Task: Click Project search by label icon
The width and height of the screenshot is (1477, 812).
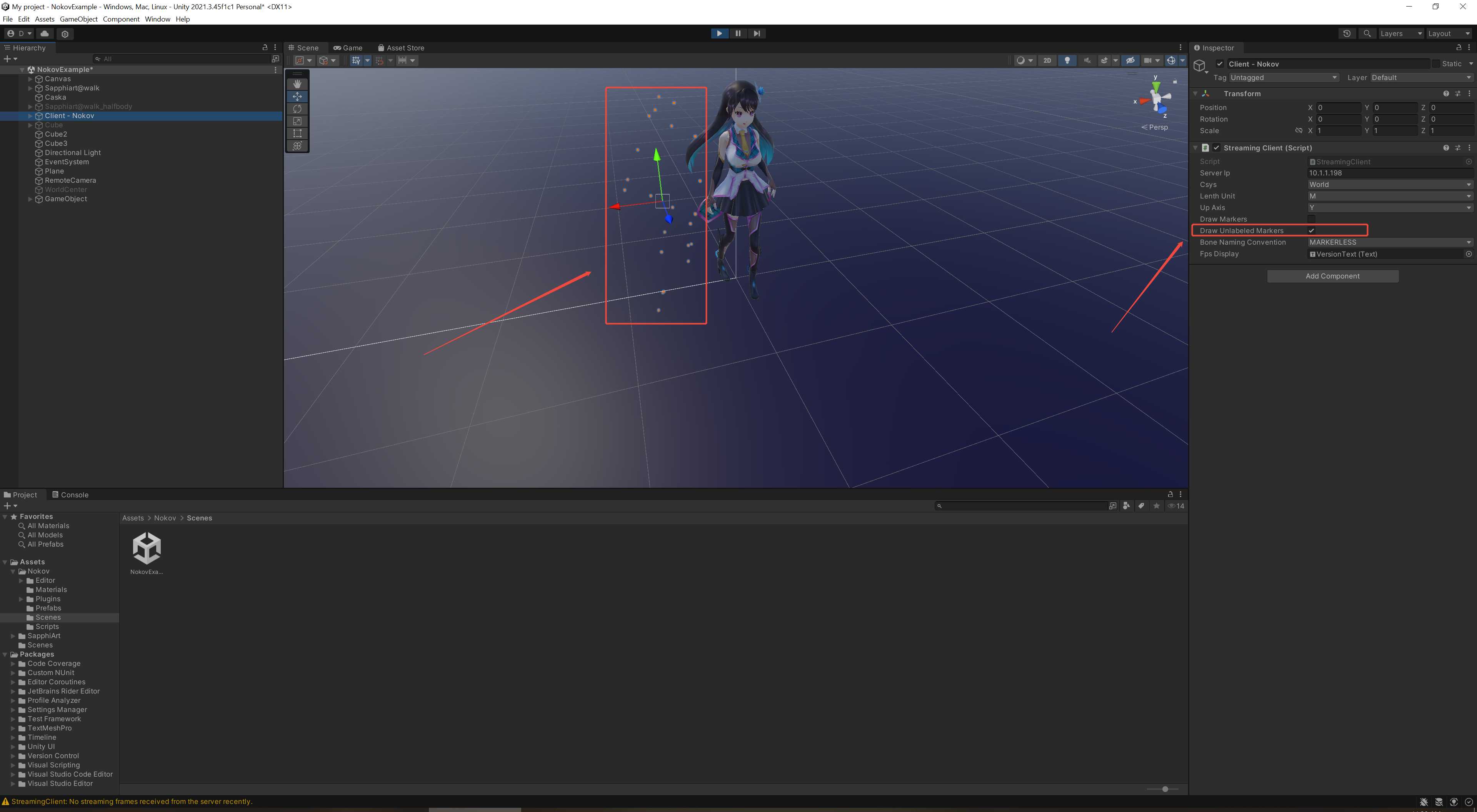Action: click(x=1142, y=506)
